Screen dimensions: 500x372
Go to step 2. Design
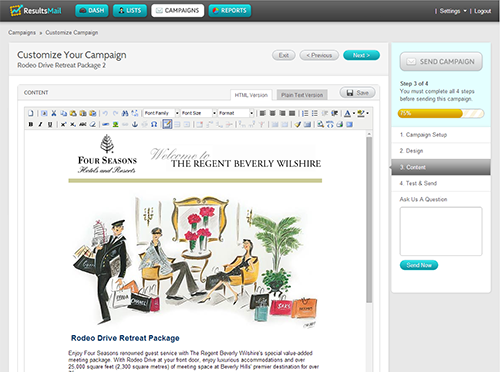click(441, 151)
